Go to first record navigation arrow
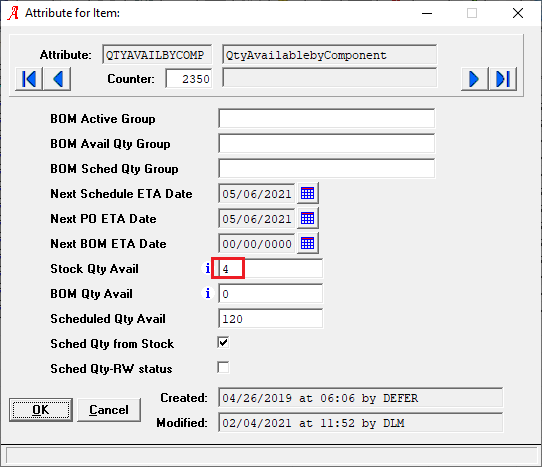 click(29, 79)
